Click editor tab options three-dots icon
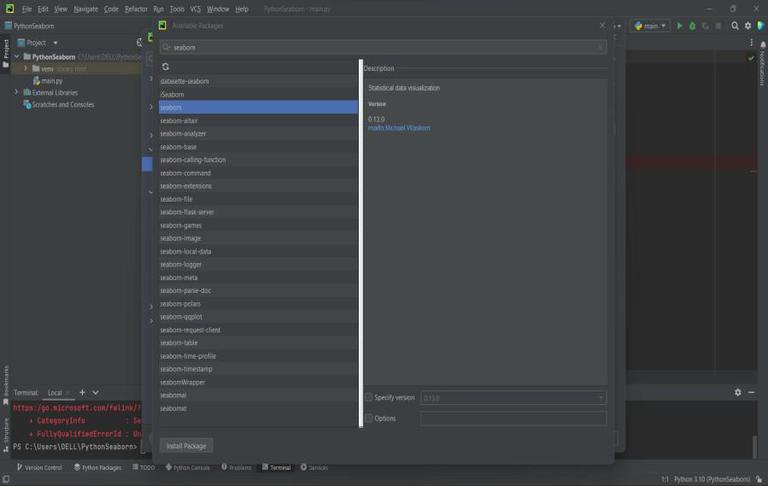The height and width of the screenshot is (486, 768). 751,43
